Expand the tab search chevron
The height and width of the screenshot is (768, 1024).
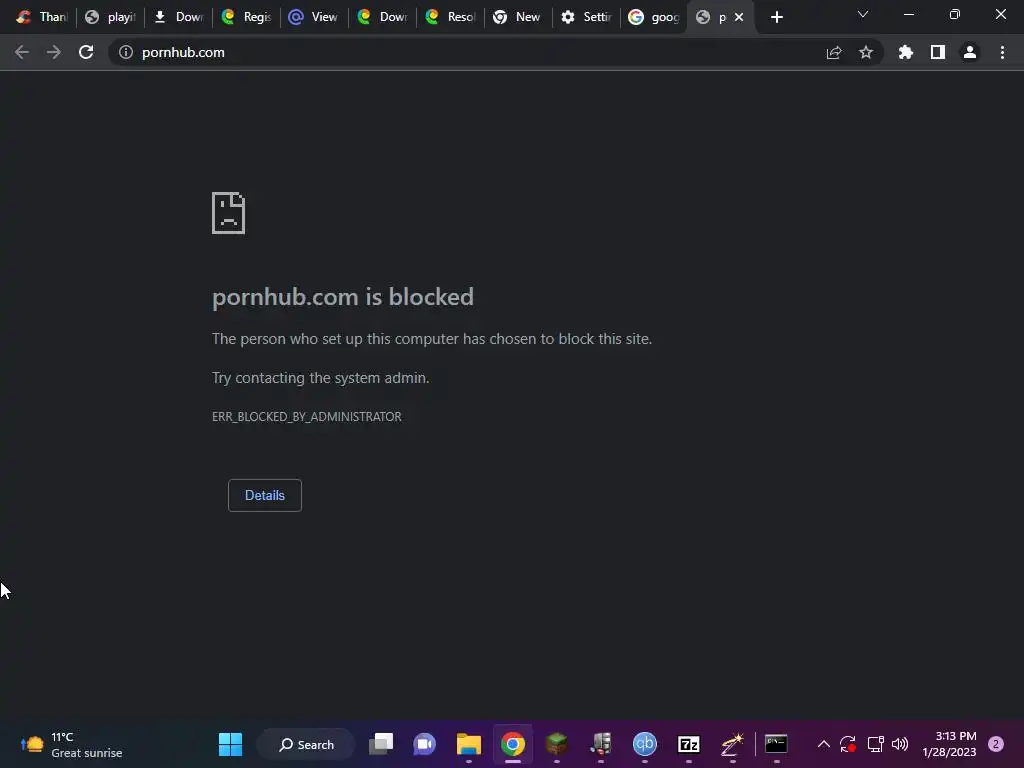click(x=863, y=14)
